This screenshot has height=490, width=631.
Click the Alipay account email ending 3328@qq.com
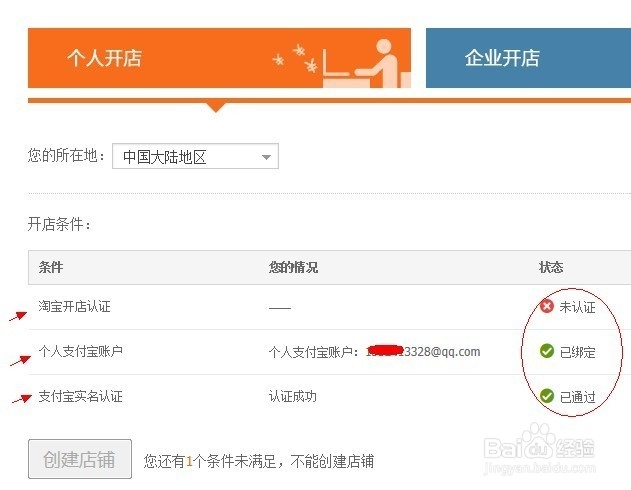pyautogui.click(x=423, y=352)
